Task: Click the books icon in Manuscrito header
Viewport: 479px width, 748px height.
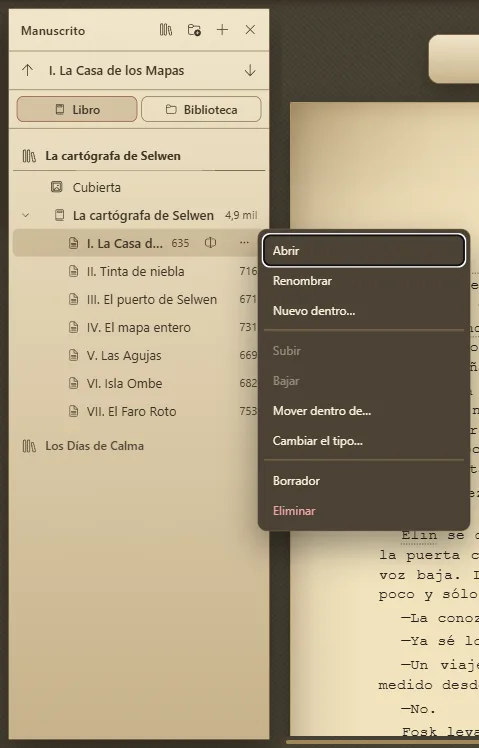Action: coord(166,30)
